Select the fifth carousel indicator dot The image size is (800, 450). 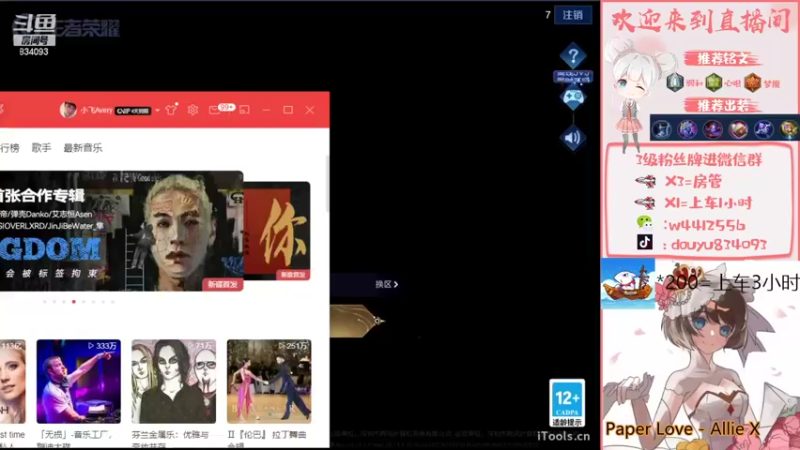[x=84, y=302]
